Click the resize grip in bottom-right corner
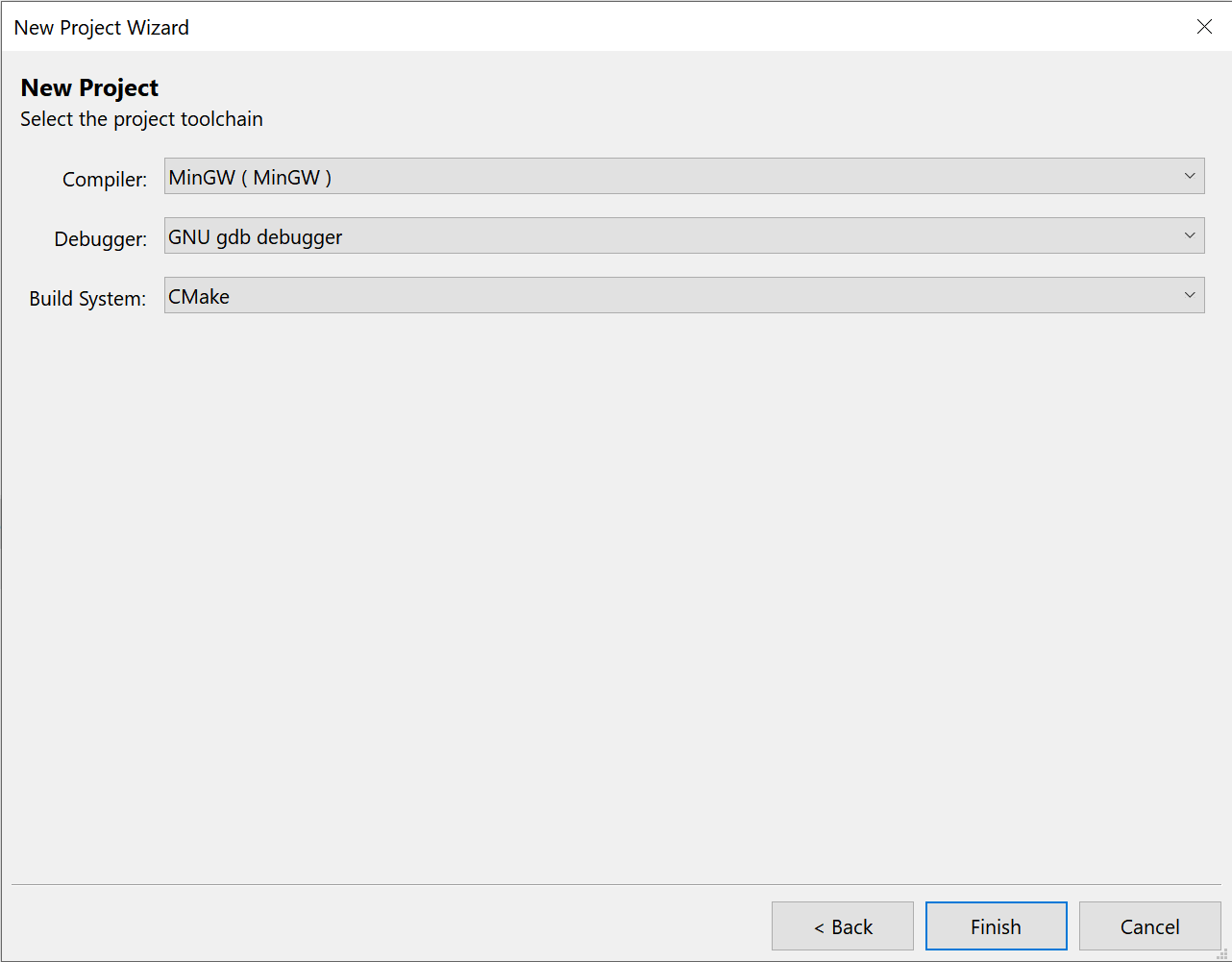The width and height of the screenshot is (1232, 962). click(1223, 954)
